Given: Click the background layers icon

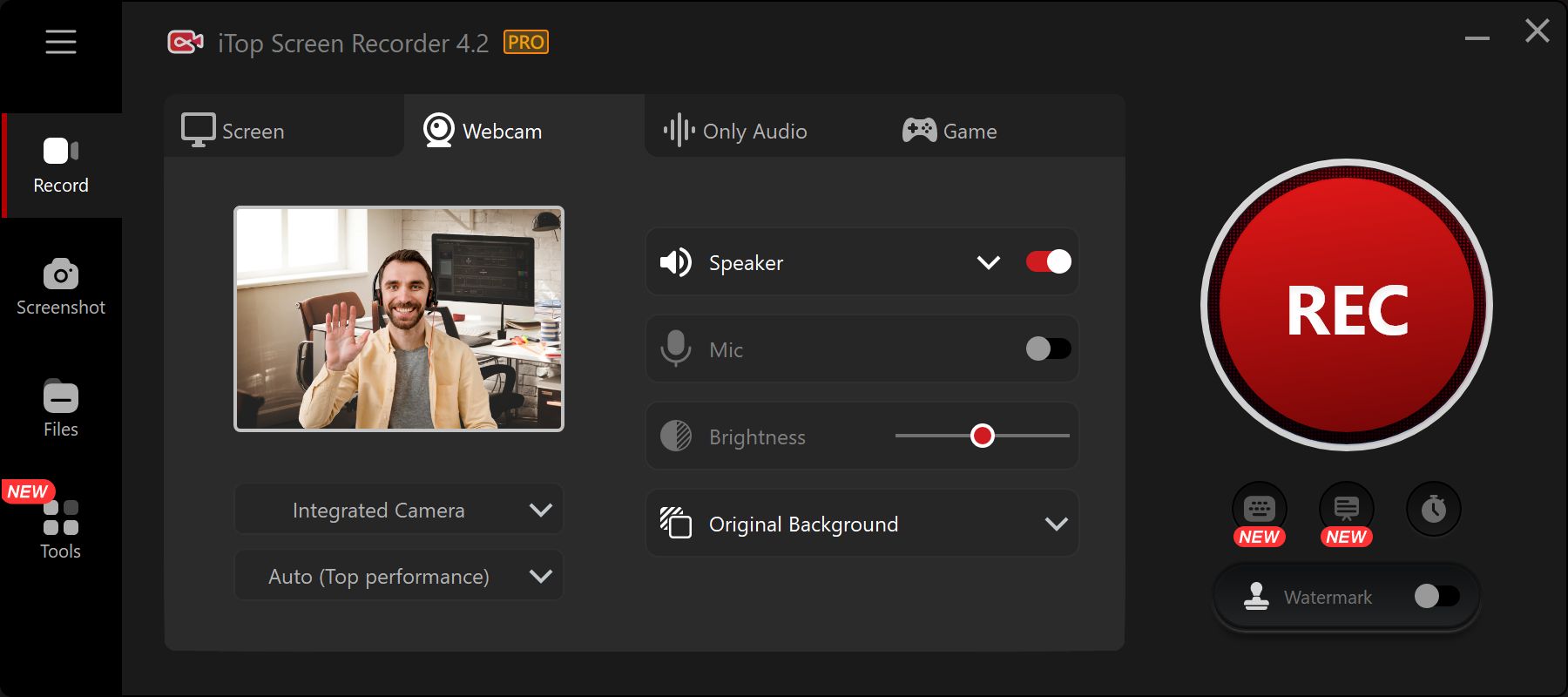Looking at the screenshot, I should [676, 523].
